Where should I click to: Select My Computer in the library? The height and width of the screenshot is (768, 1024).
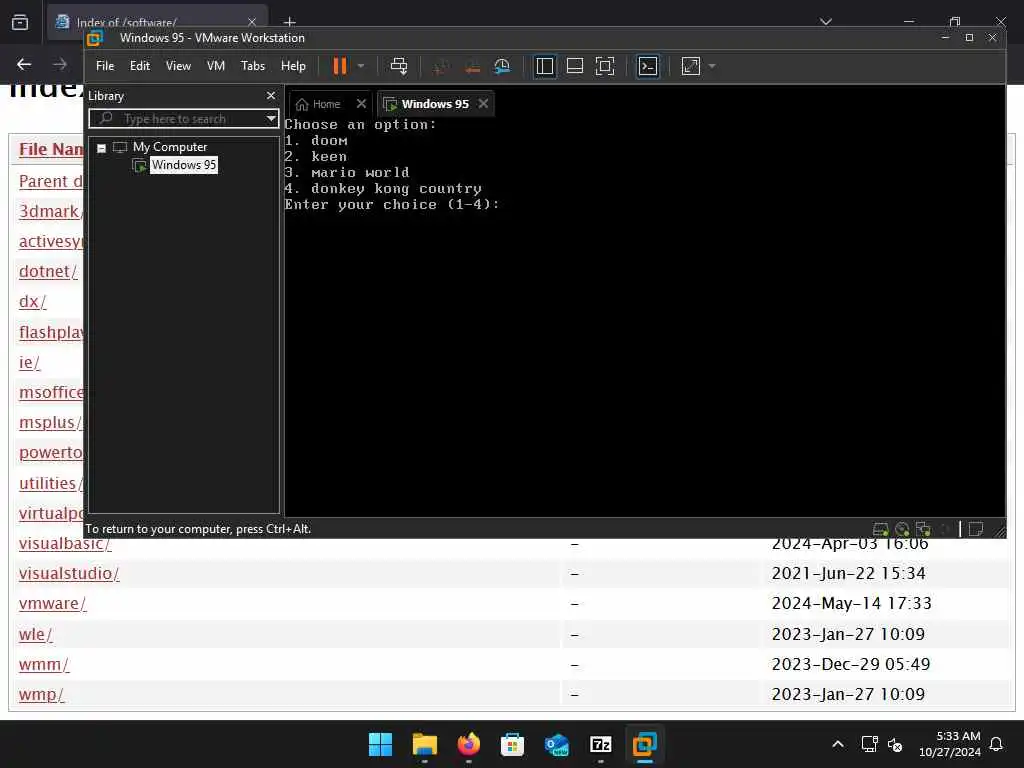coord(170,147)
